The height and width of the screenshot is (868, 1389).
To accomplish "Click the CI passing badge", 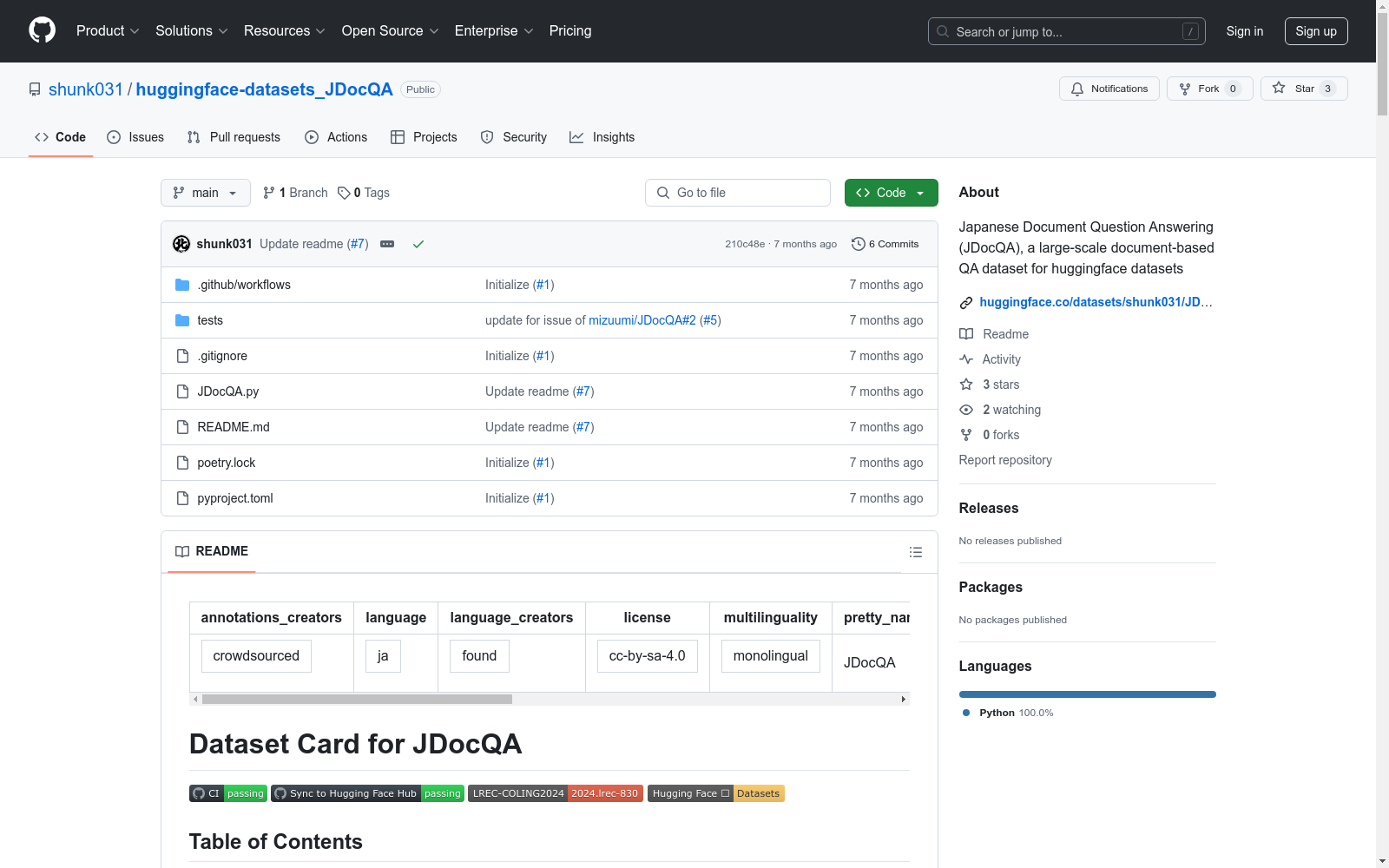I will point(228,793).
